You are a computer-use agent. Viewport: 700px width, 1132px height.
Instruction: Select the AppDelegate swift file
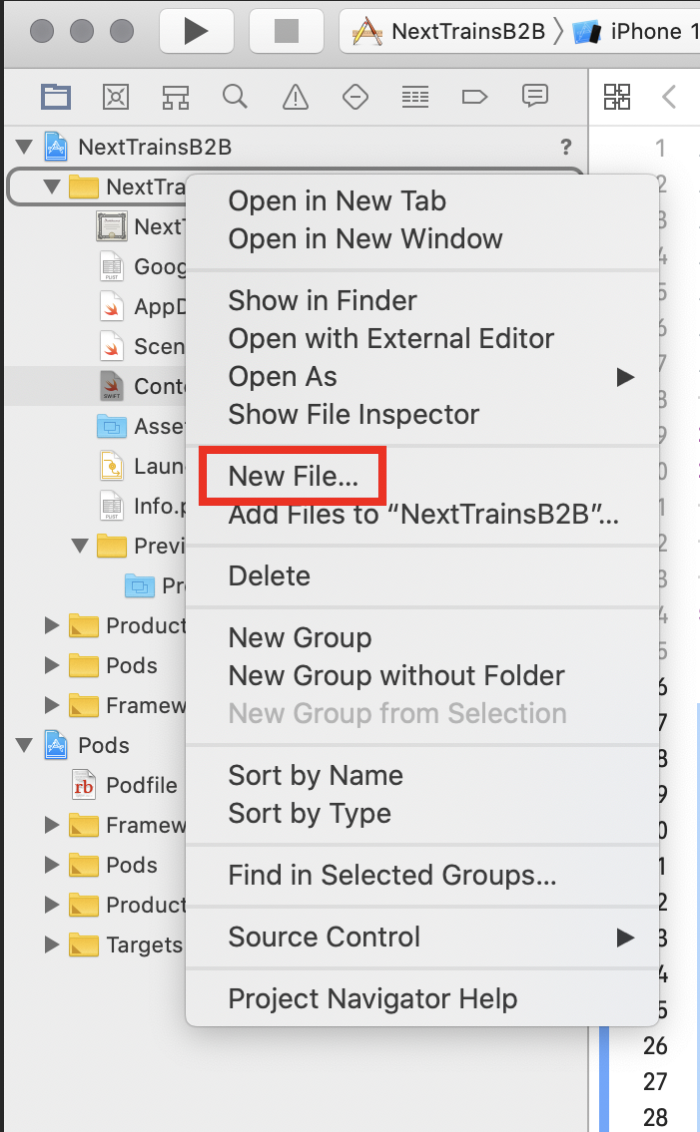tap(143, 307)
